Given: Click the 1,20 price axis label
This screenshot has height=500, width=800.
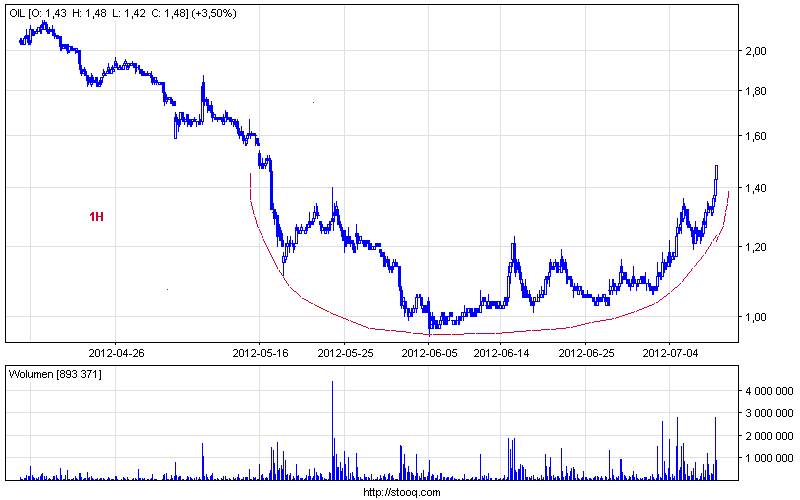Looking at the screenshot, I should coord(756,247).
